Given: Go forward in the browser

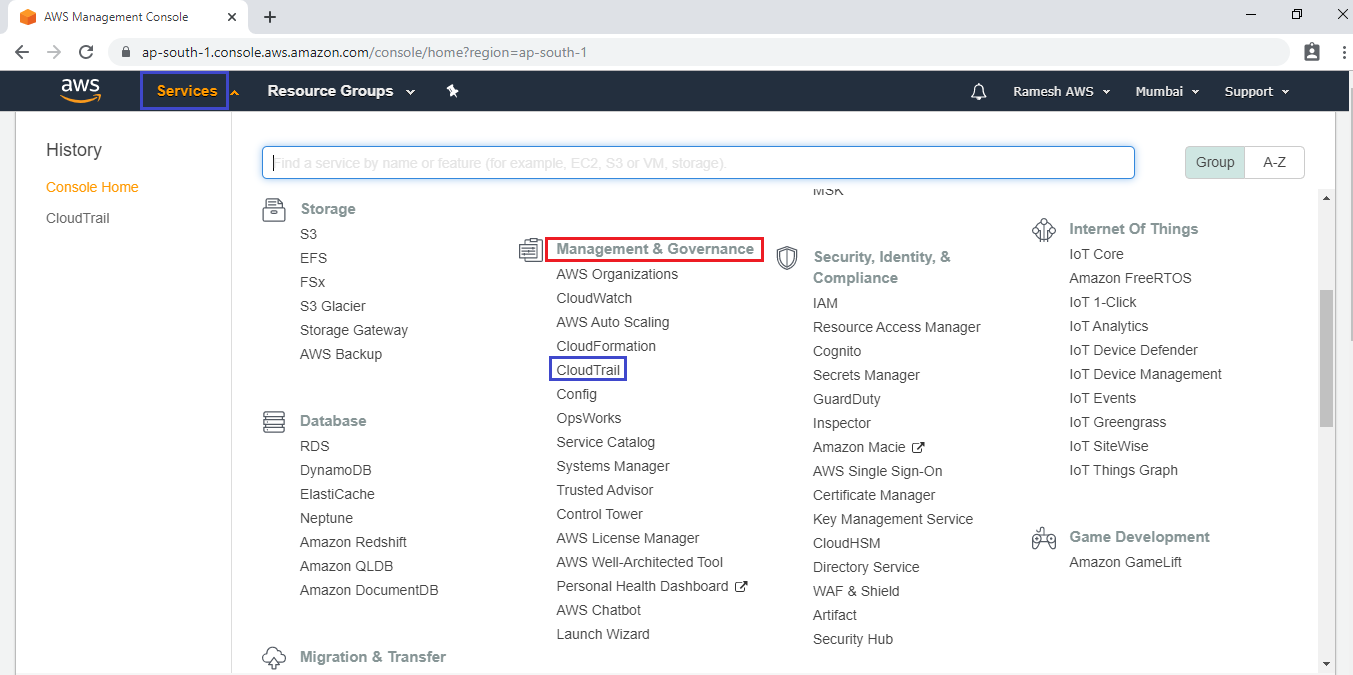Looking at the screenshot, I should [54, 52].
